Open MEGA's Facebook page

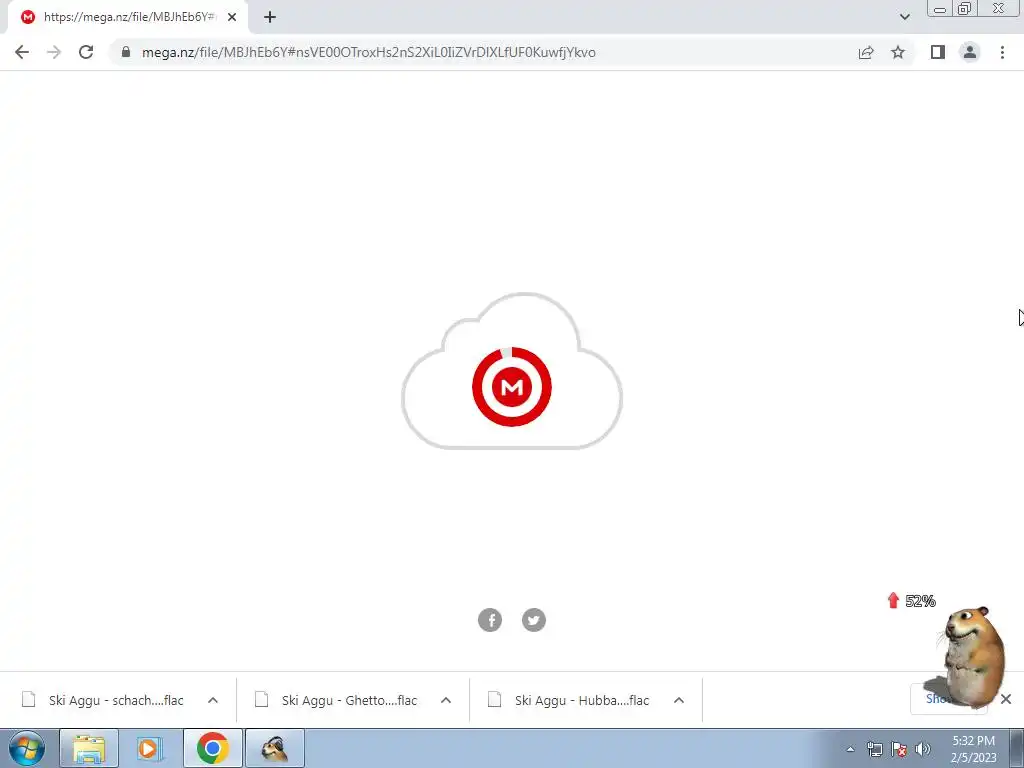pos(490,620)
